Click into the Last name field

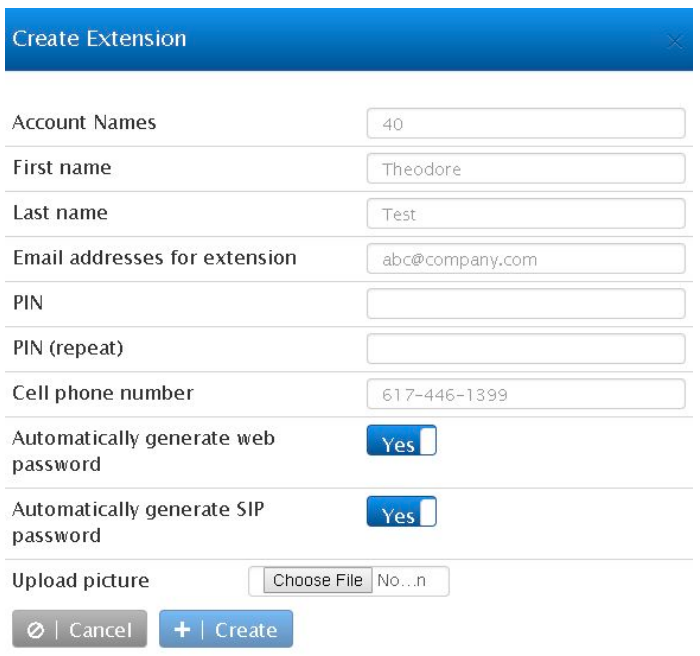click(526, 213)
